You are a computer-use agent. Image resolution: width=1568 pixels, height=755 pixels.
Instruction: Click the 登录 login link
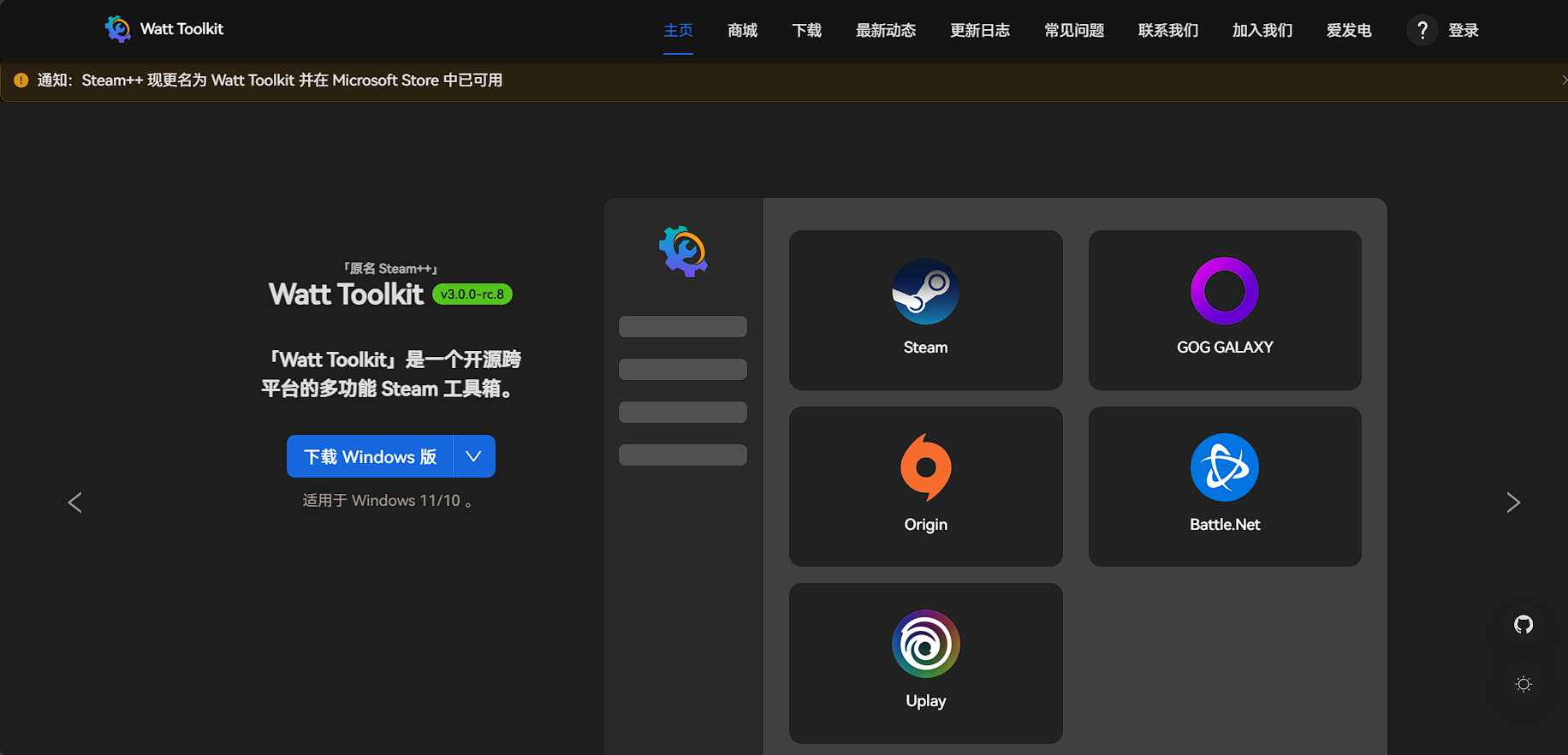pyautogui.click(x=1464, y=31)
